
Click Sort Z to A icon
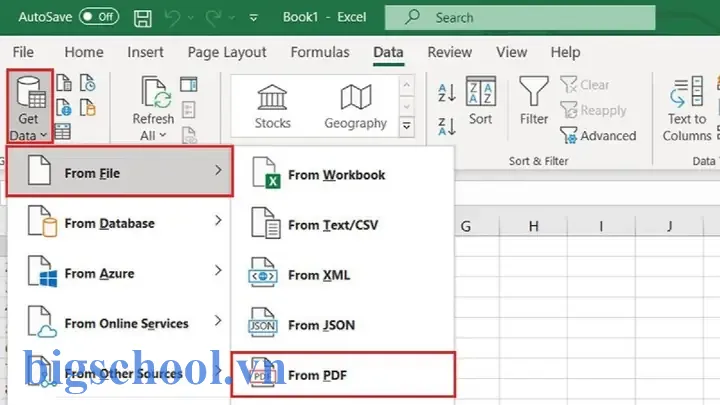447,126
